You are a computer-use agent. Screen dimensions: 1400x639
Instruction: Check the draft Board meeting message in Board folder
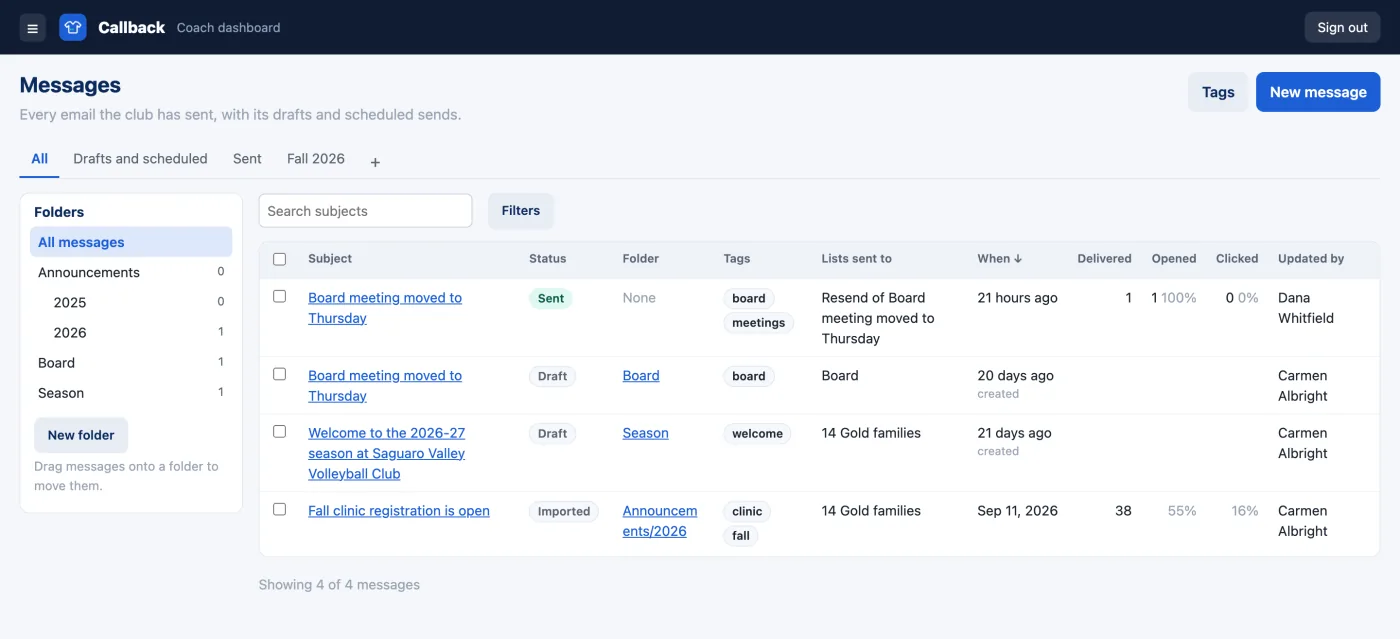point(280,374)
